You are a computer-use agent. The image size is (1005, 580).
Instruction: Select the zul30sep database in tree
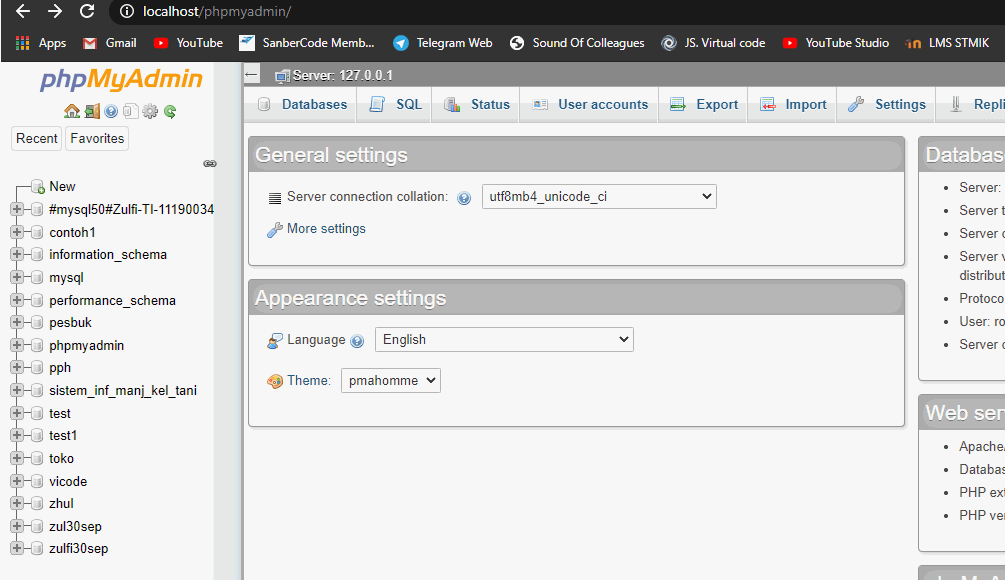click(75, 527)
